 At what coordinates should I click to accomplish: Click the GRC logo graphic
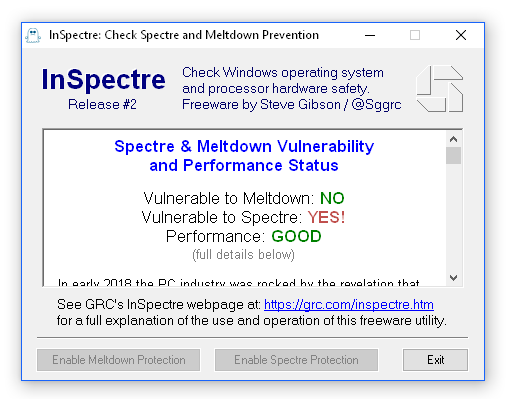point(440,89)
